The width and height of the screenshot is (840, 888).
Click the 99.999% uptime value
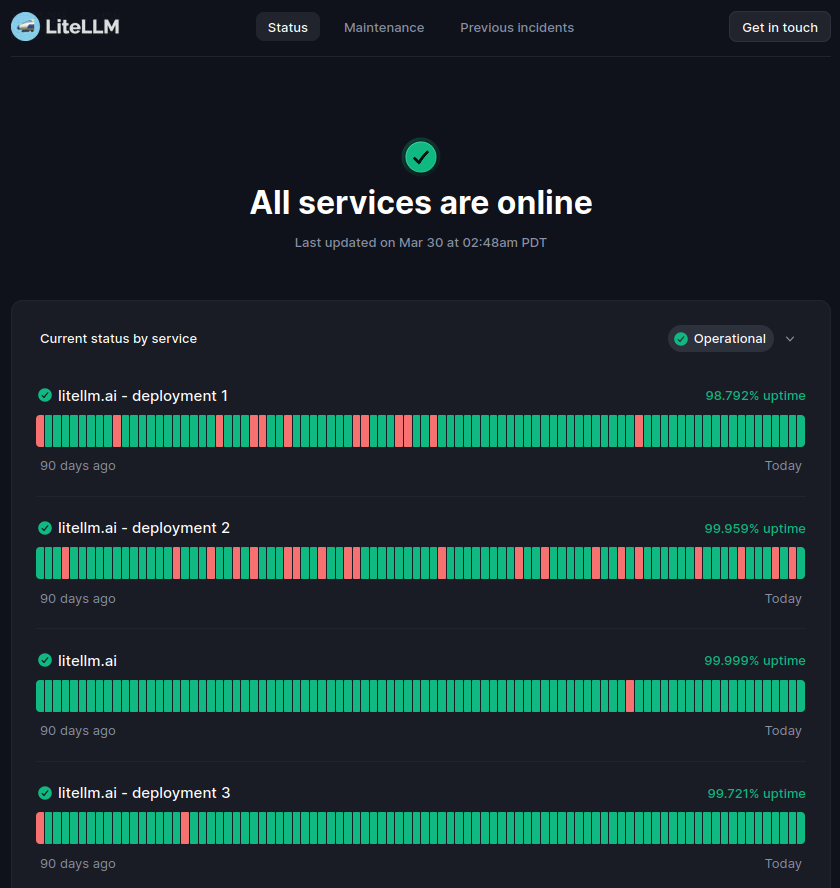[754, 660]
